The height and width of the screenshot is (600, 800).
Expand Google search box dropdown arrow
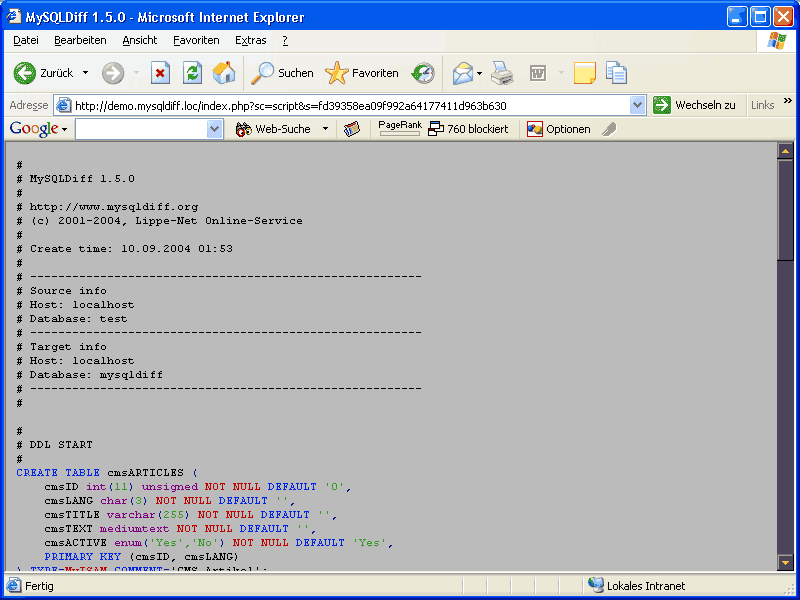point(214,129)
